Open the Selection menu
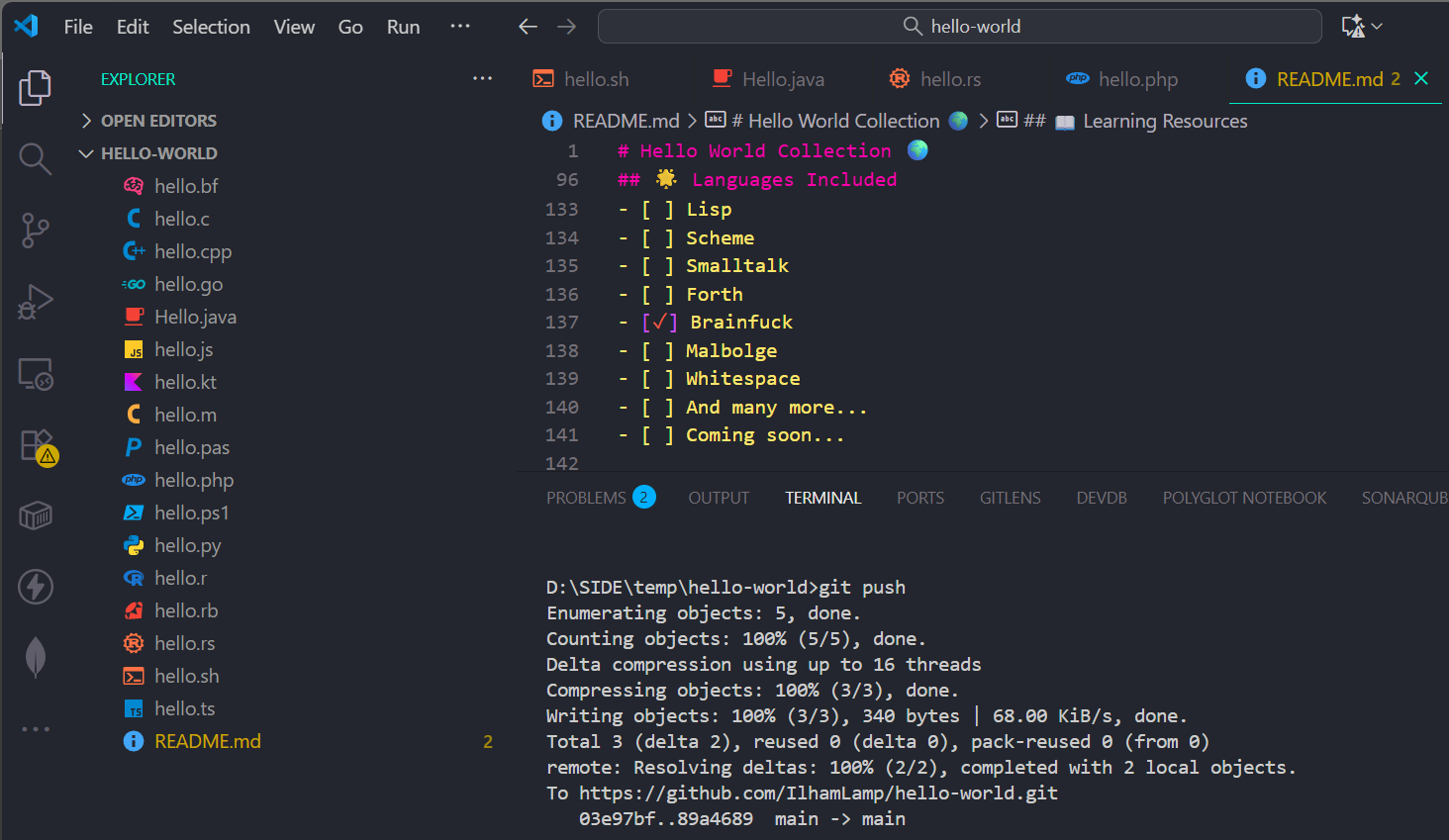The width and height of the screenshot is (1449, 840). point(211,27)
